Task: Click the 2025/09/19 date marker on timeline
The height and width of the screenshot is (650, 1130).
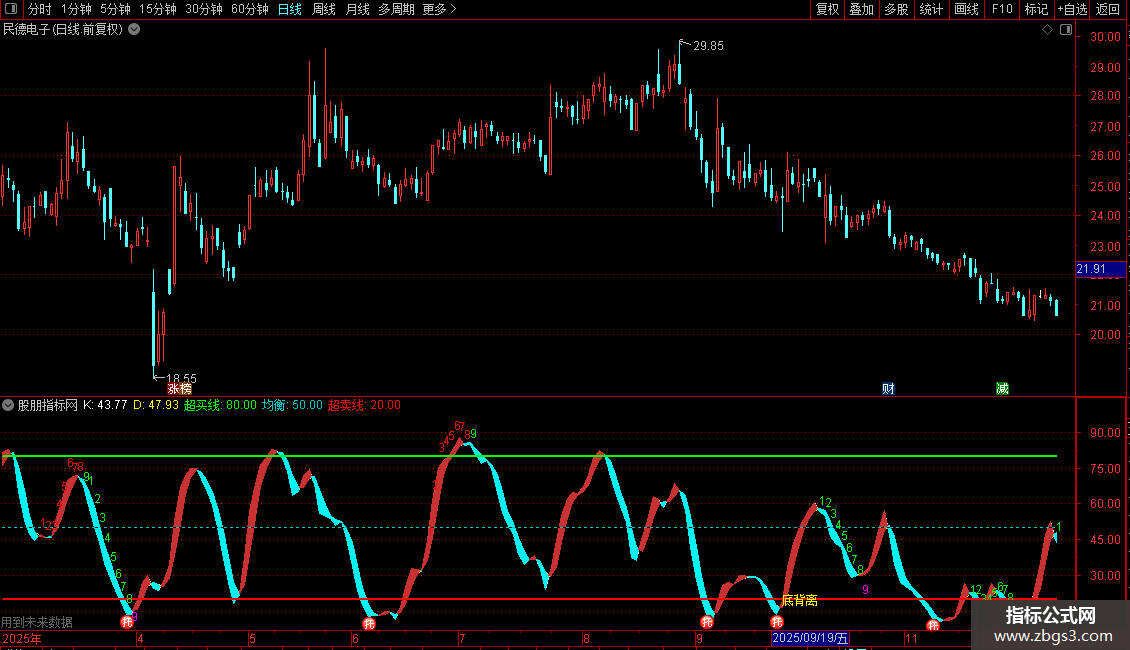Action: (x=810, y=638)
